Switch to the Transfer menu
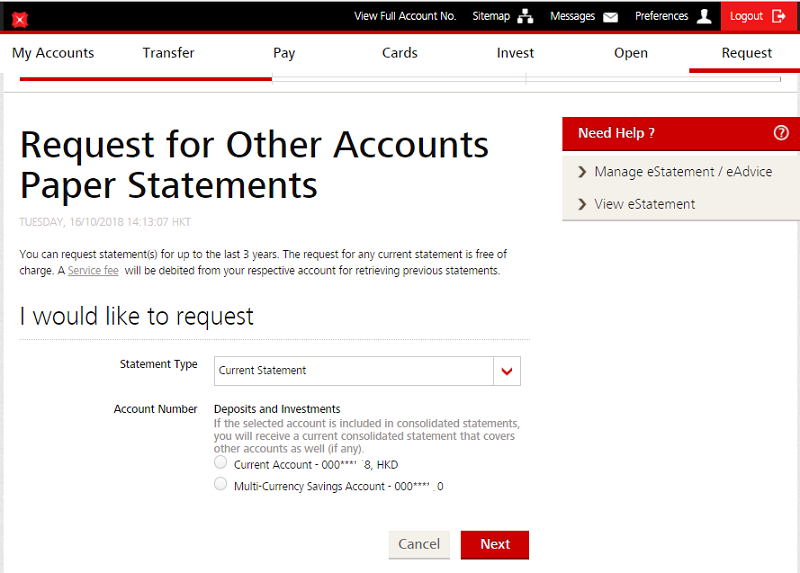The width and height of the screenshot is (800, 573). tap(168, 53)
